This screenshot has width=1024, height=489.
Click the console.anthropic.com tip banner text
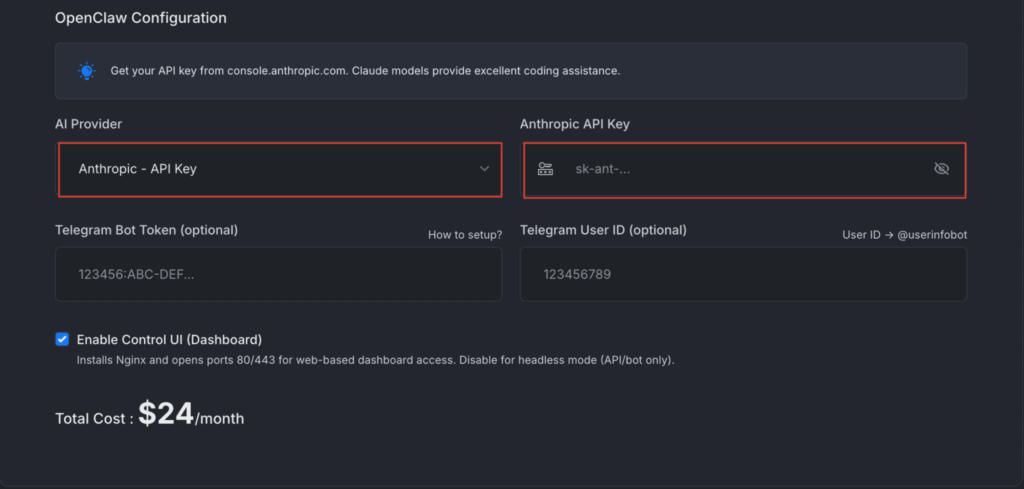(x=365, y=71)
